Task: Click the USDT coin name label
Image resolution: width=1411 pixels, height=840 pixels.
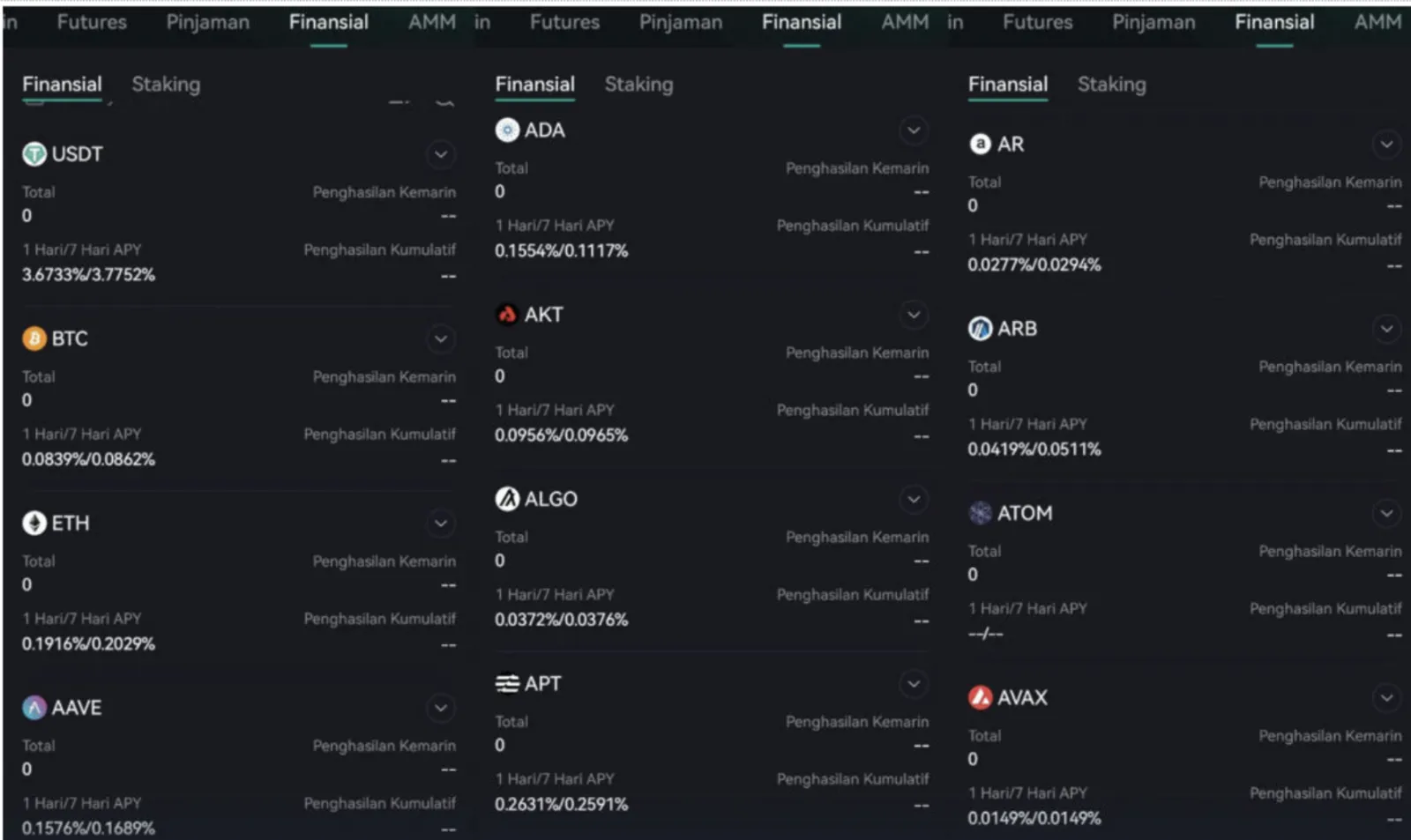Action: tap(78, 154)
